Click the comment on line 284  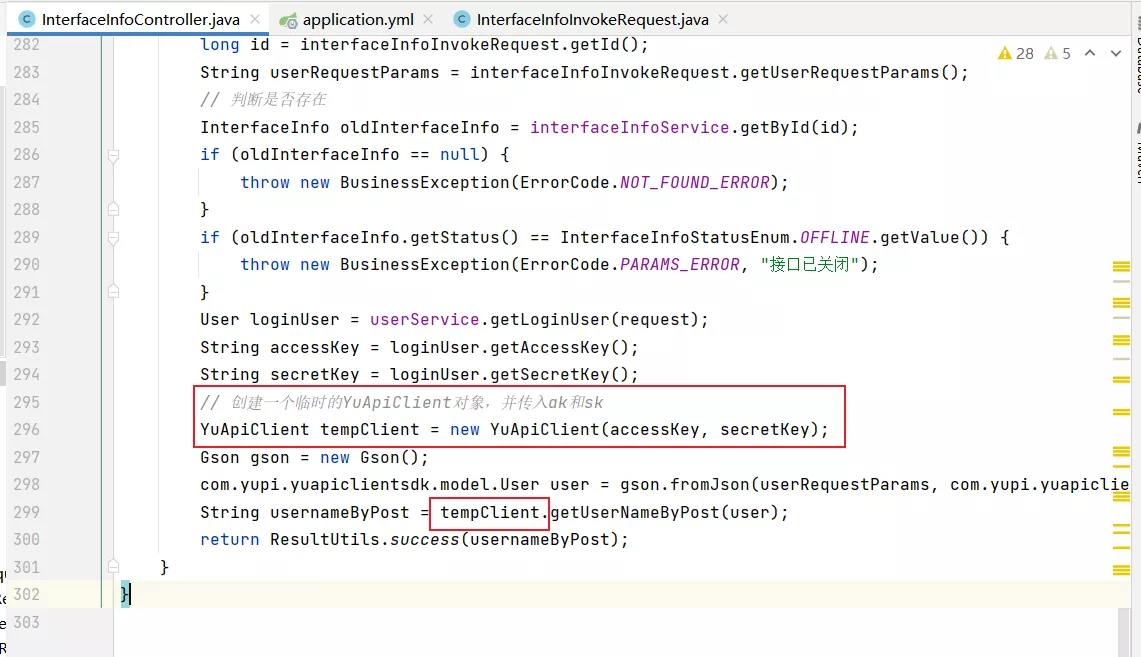(x=263, y=100)
